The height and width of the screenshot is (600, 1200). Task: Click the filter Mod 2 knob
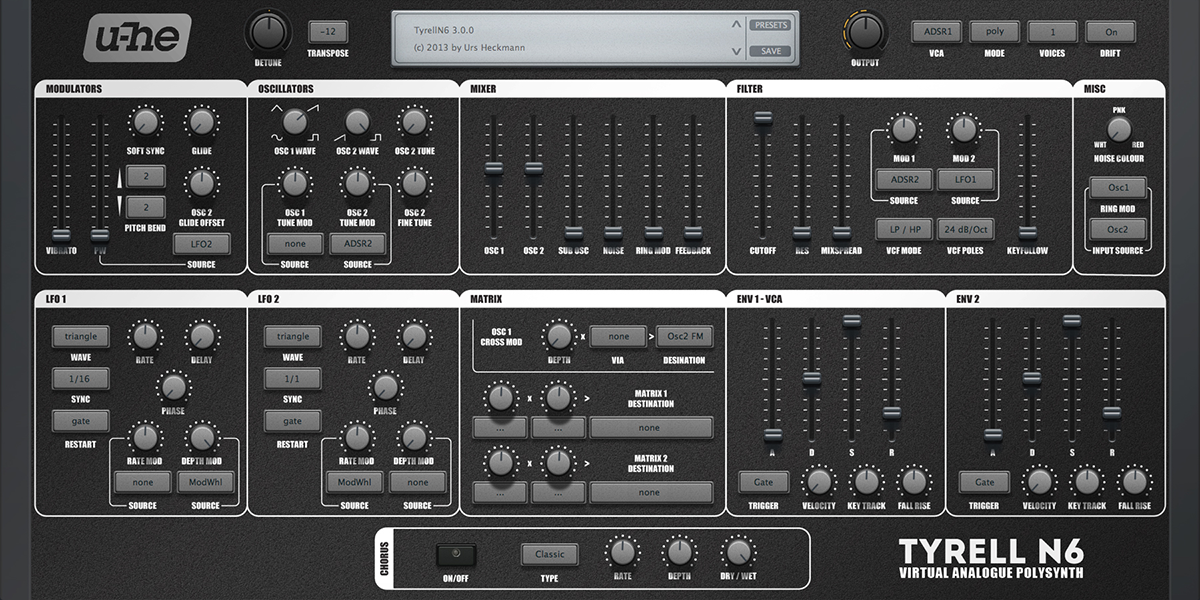pos(964,129)
